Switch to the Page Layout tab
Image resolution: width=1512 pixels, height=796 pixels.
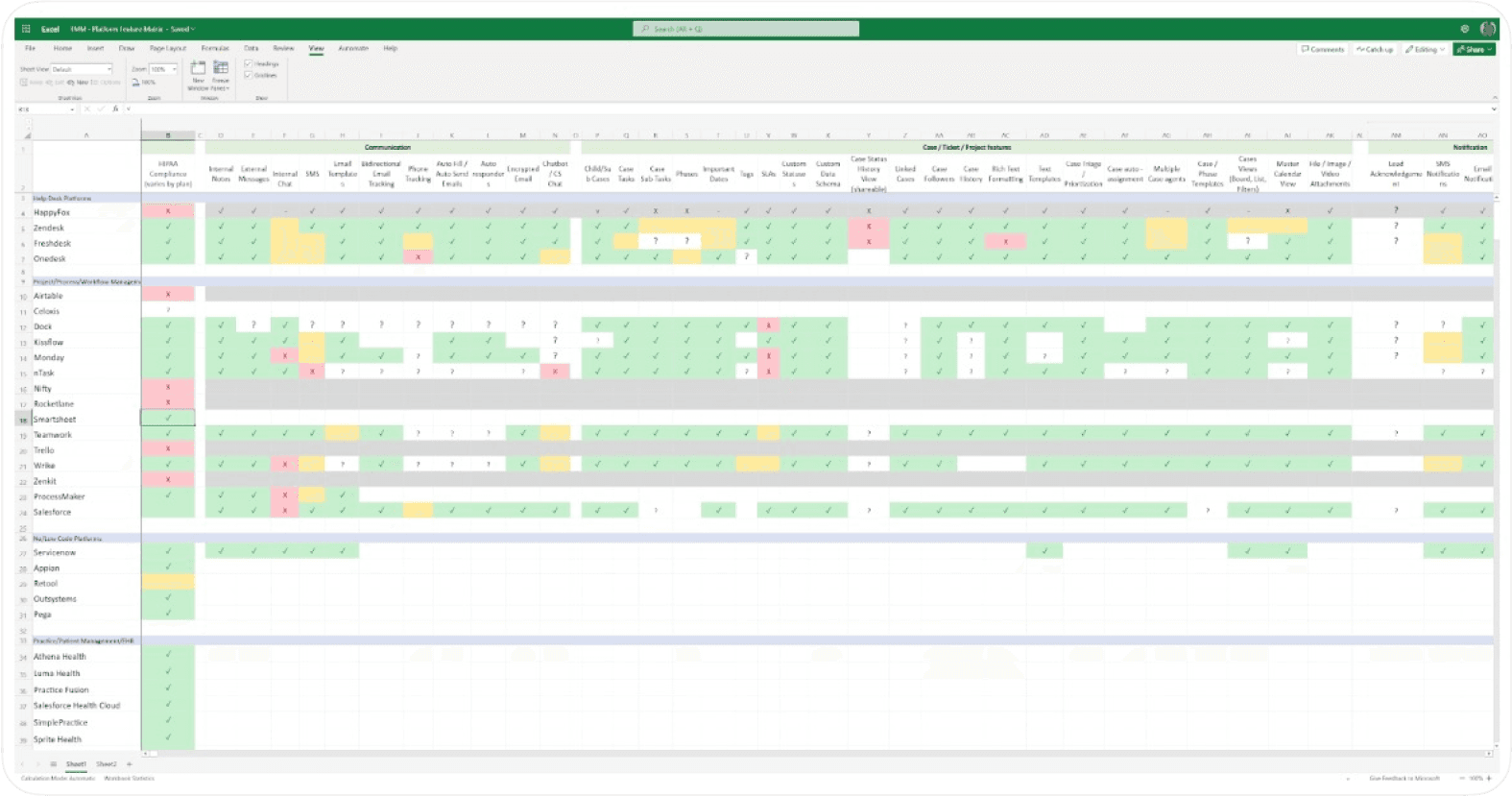[167, 48]
